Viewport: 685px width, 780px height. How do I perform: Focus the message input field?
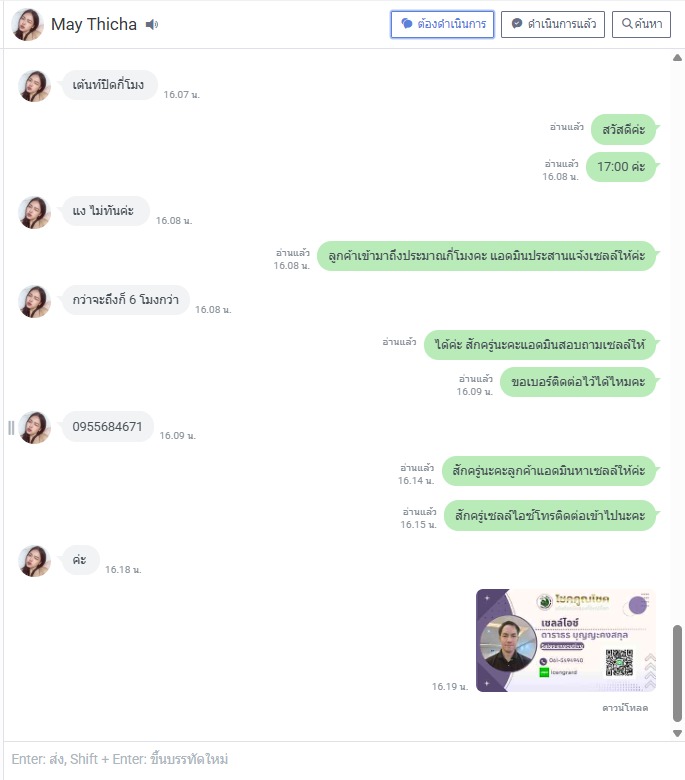pyautogui.click(x=342, y=759)
